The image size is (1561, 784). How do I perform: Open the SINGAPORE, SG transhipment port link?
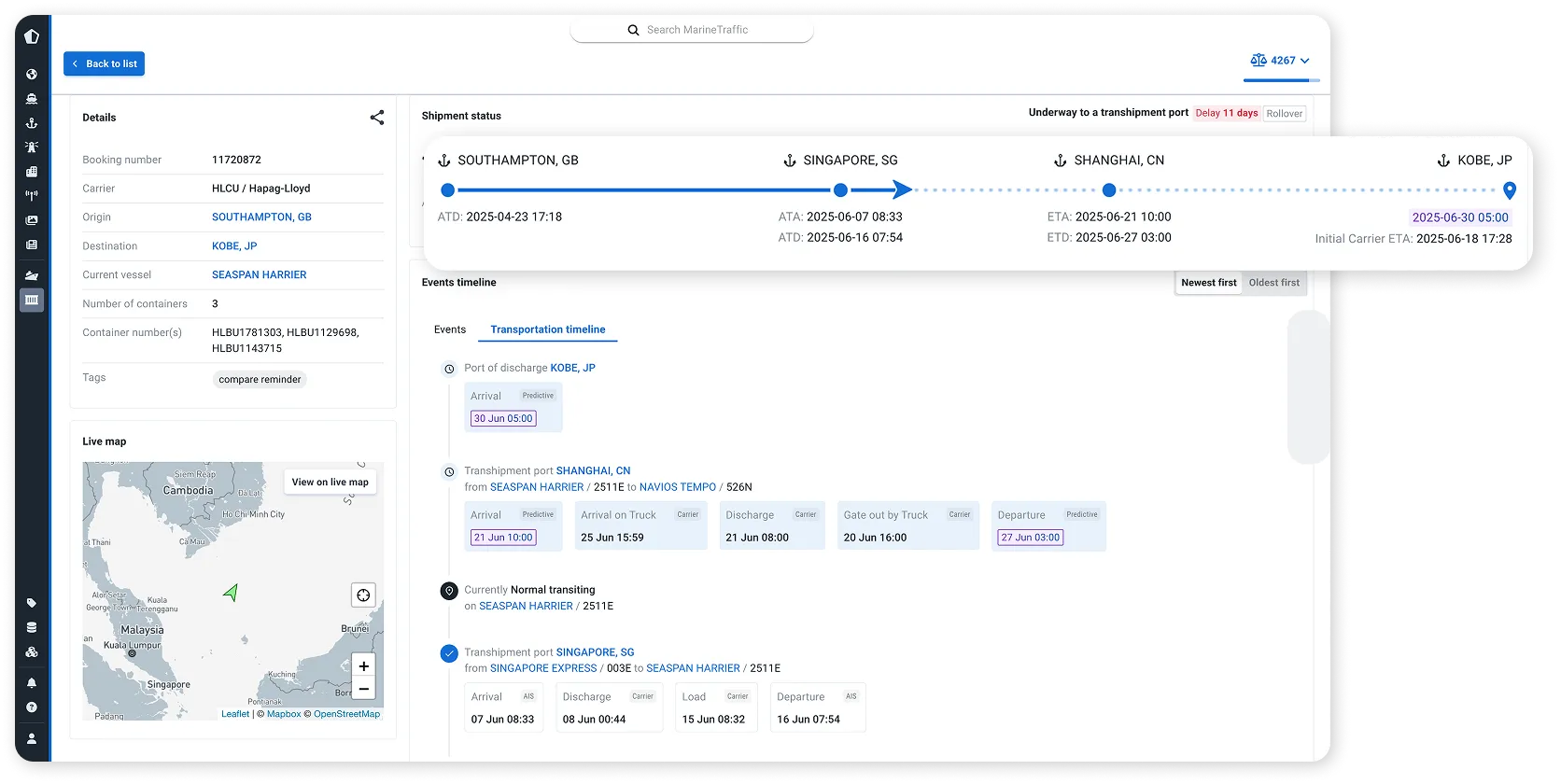(x=595, y=652)
